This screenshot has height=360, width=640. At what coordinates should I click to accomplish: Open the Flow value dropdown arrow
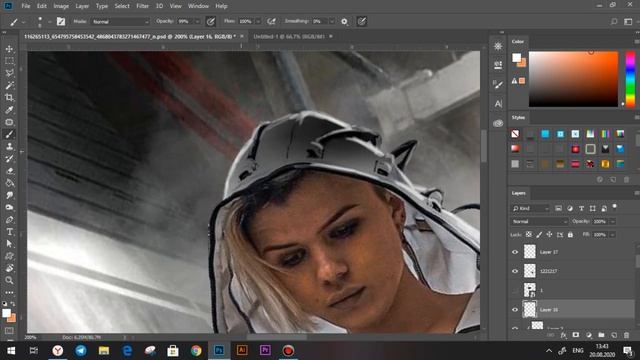[258, 21]
